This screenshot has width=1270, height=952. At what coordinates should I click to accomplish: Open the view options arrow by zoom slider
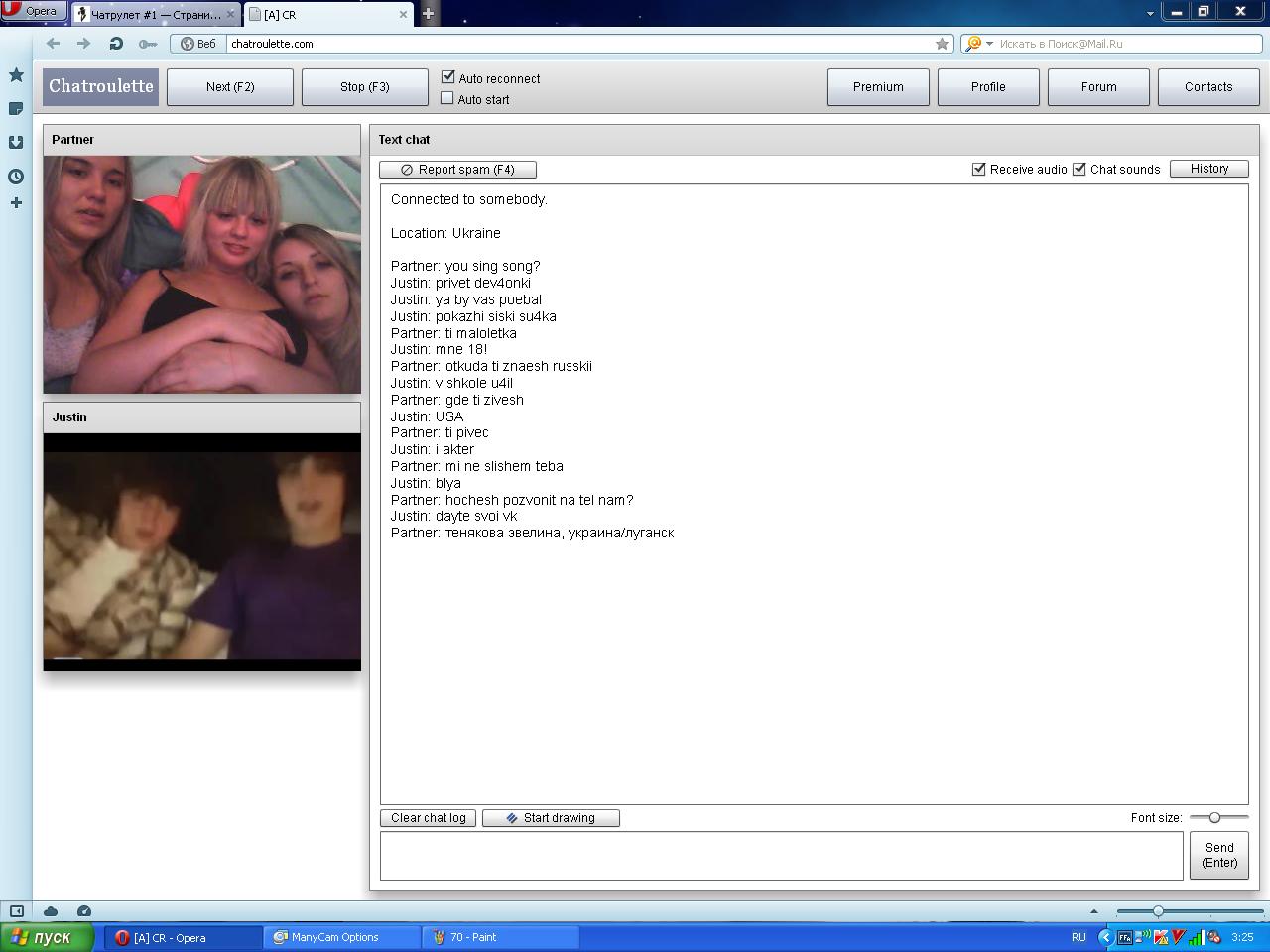click(x=1094, y=911)
